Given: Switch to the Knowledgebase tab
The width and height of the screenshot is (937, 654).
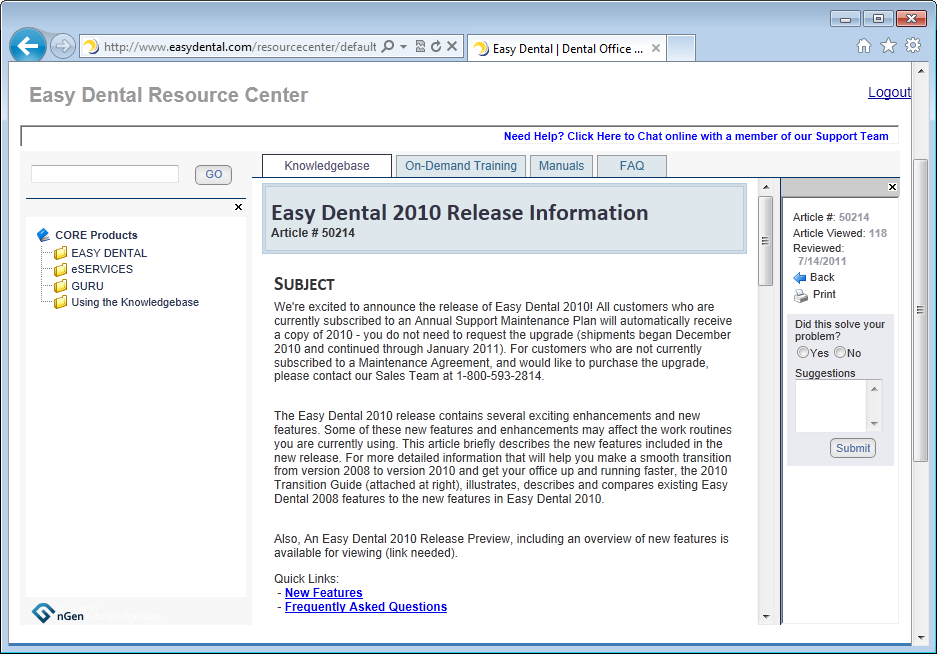Looking at the screenshot, I should (327, 166).
